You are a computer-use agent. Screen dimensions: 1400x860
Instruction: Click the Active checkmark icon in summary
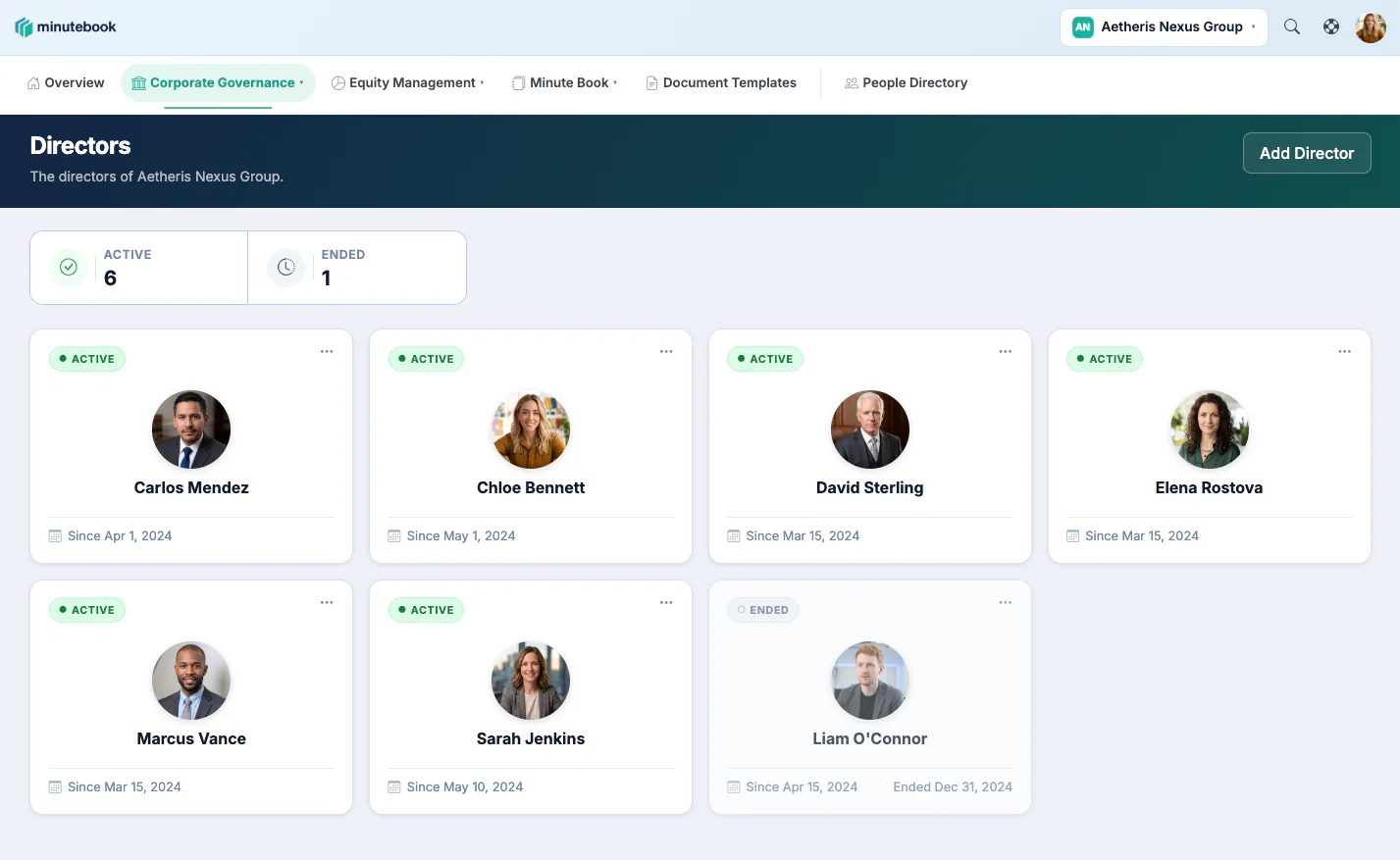click(69, 267)
